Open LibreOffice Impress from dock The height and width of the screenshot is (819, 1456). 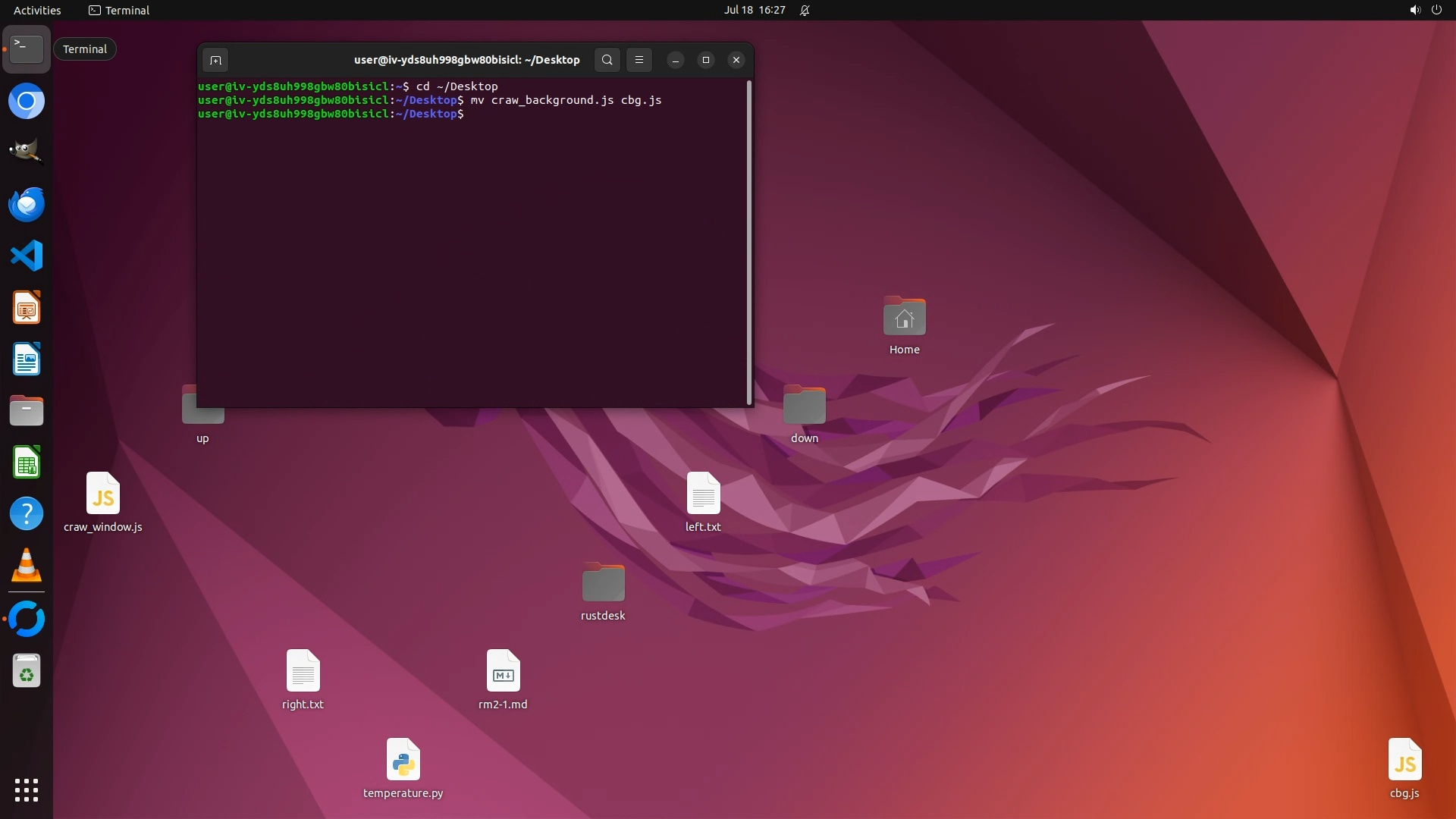27,308
